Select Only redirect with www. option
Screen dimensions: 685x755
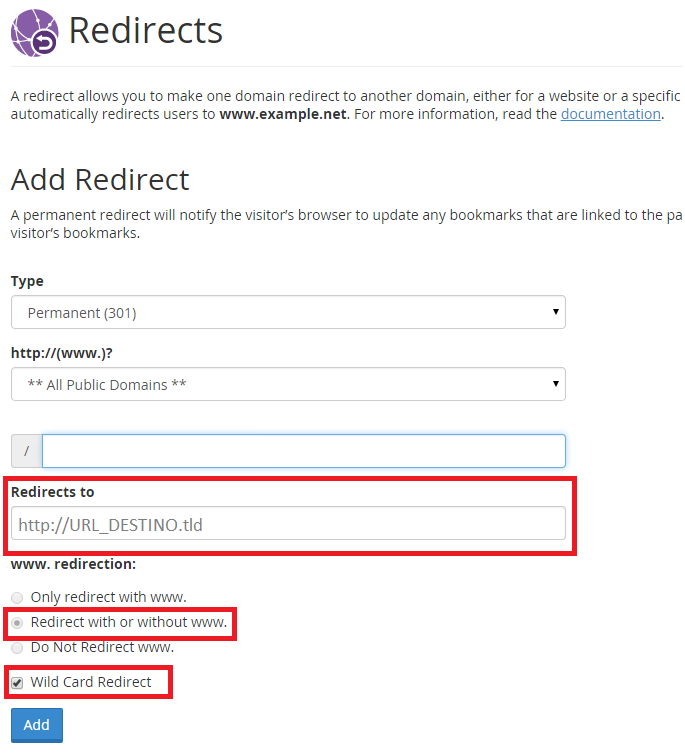(17, 597)
